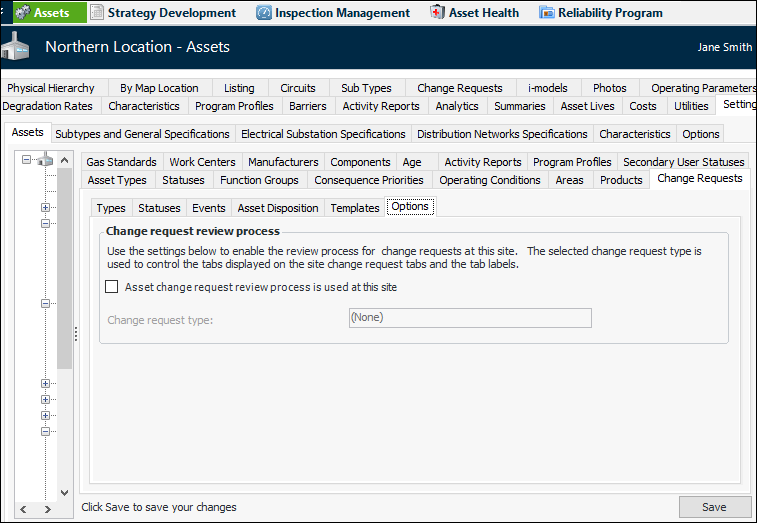The width and height of the screenshot is (757, 523).
Task: Switch to the Asset Disposition sub-tab
Action: pos(278,208)
